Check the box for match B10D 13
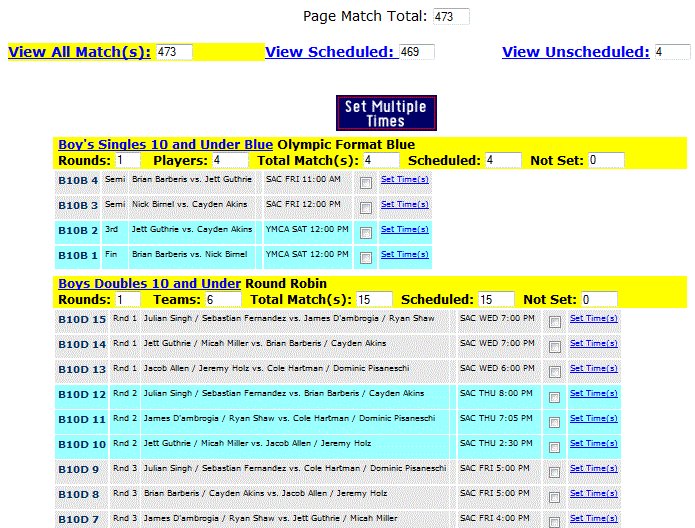The width and height of the screenshot is (695, 528). click(x=554, y=372)
